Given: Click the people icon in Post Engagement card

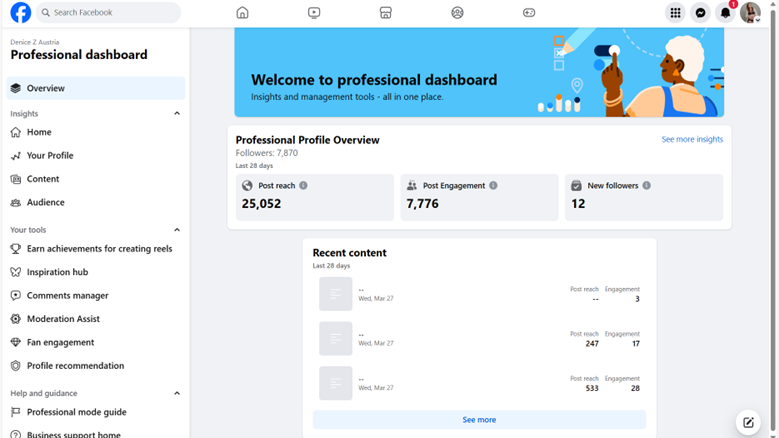Looking at the screenshot, I should tap(412, 185).
